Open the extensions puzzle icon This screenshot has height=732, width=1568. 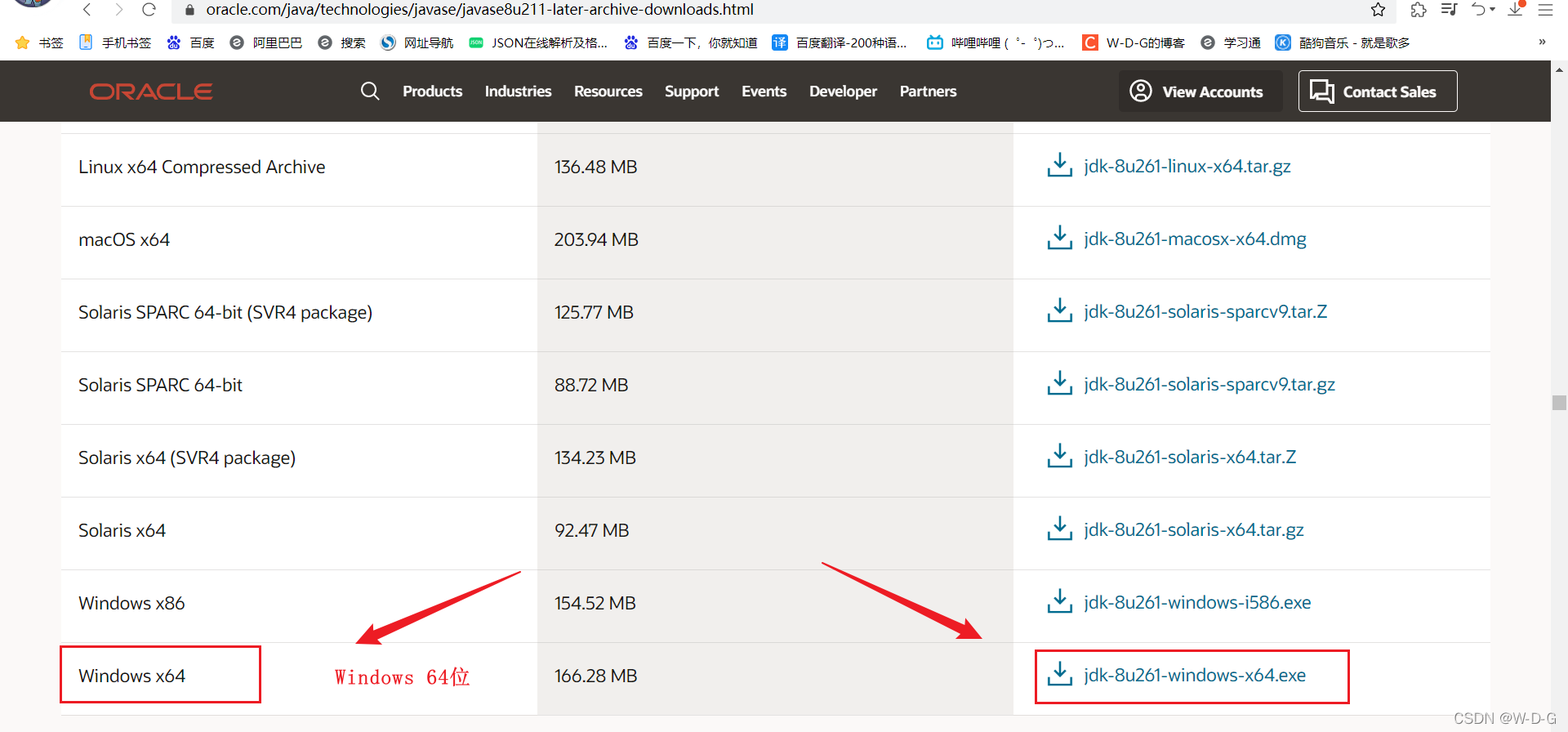click(1419, 10)
